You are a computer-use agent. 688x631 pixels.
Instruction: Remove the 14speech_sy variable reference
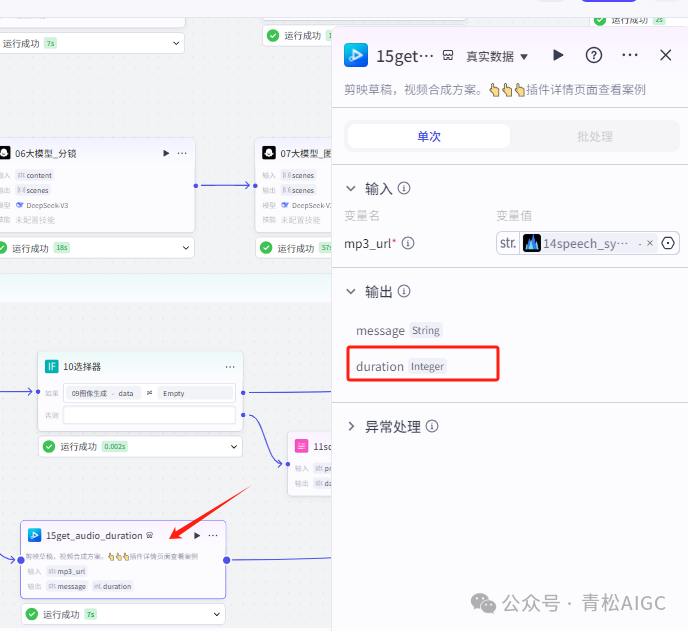point(650,243)
